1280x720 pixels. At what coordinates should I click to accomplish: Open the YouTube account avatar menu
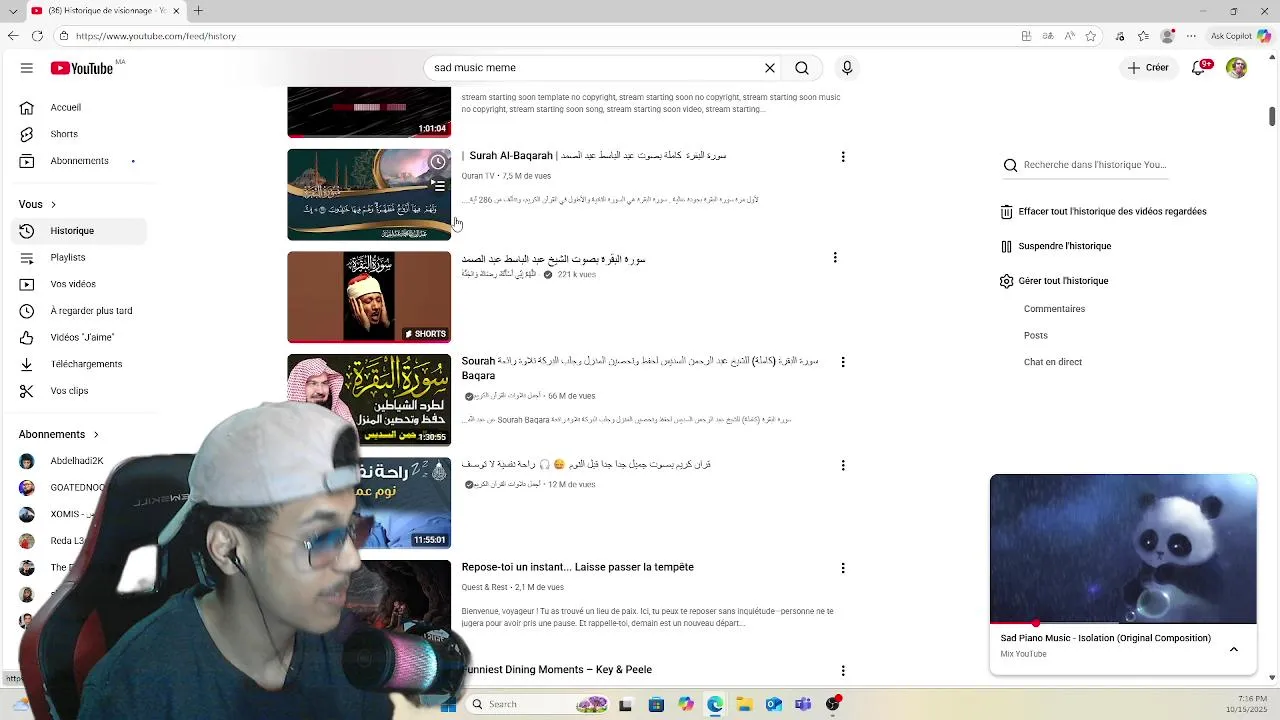[x=1237, y=68]
